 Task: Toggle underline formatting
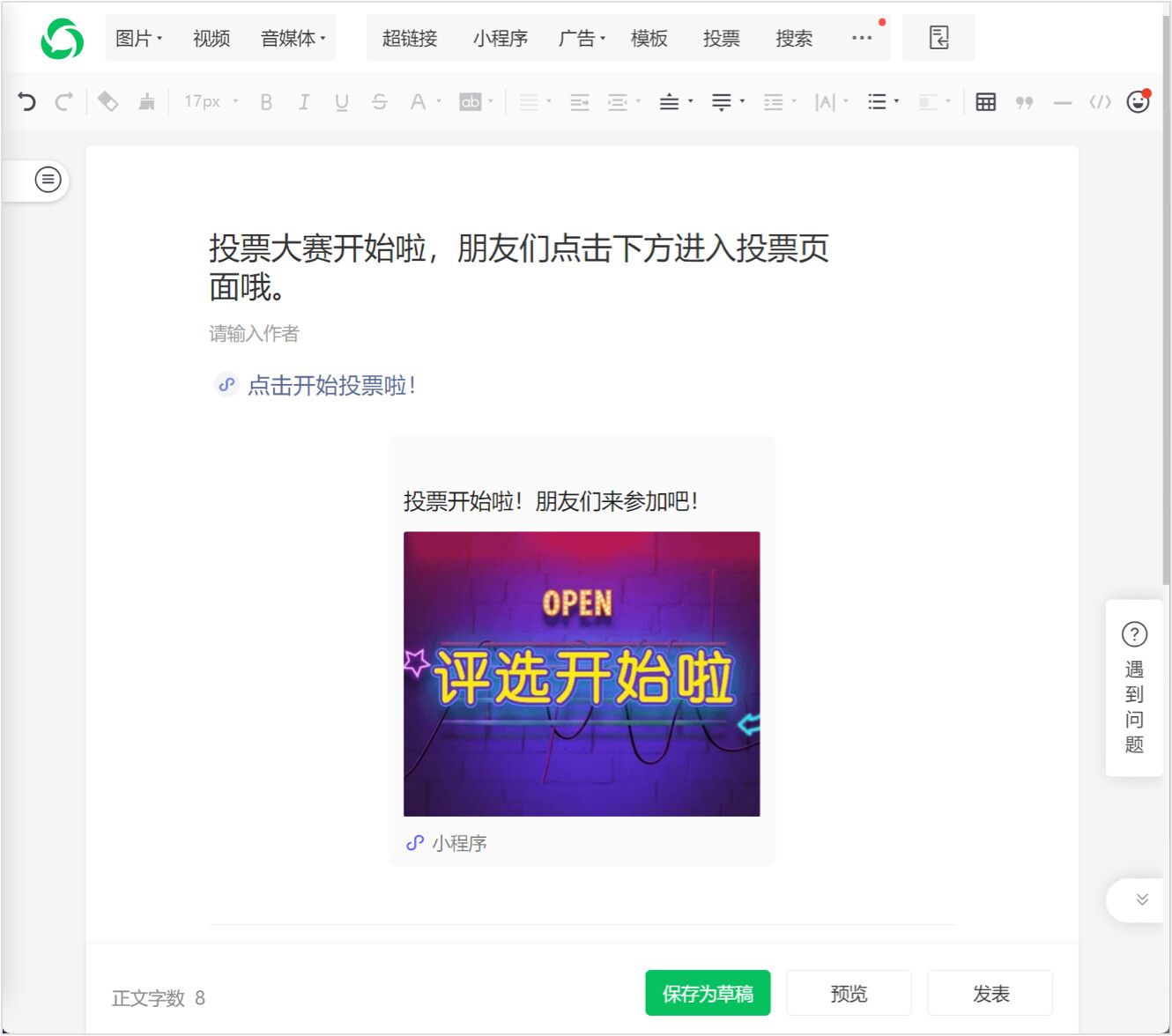(342, 102)
